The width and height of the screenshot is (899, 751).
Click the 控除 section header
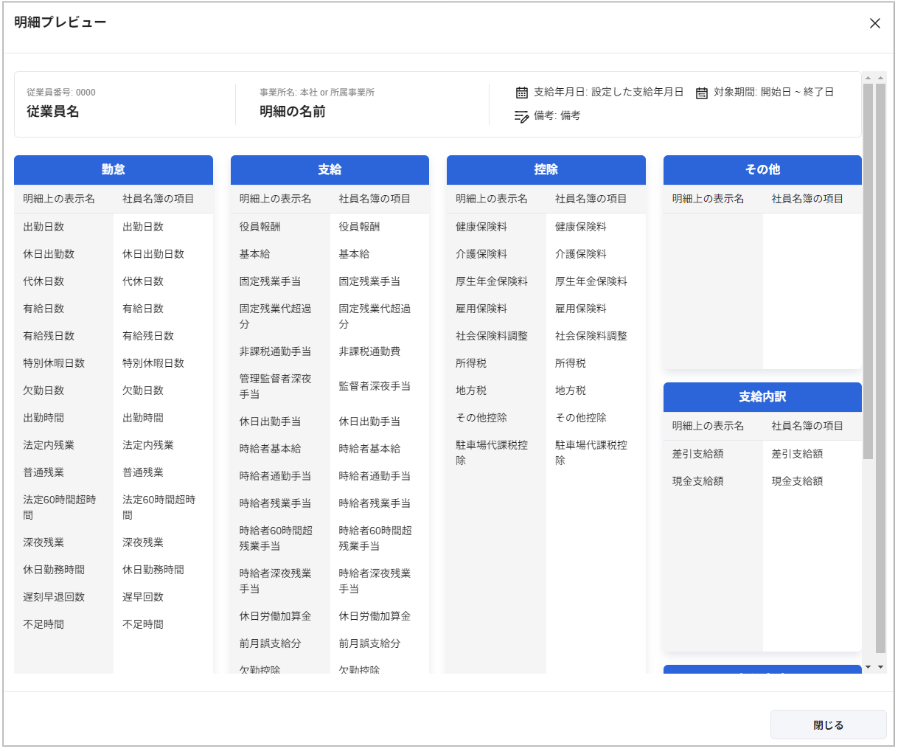(546, 170)
